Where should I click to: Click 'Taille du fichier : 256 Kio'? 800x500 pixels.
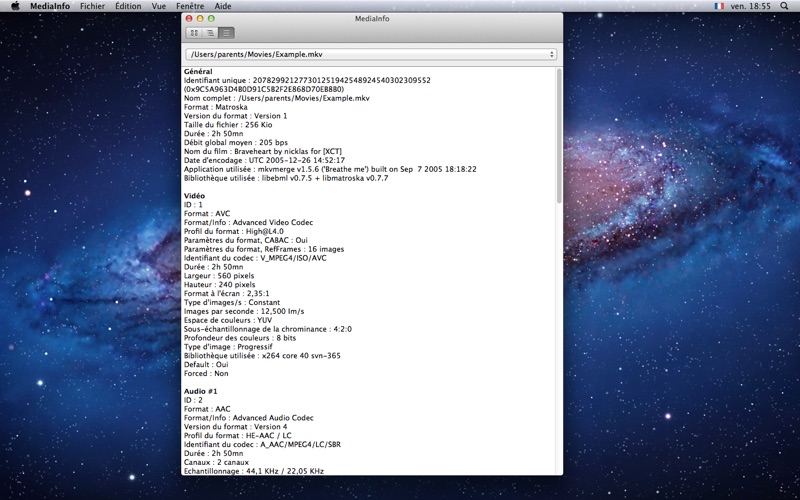(x=228, y=125)
